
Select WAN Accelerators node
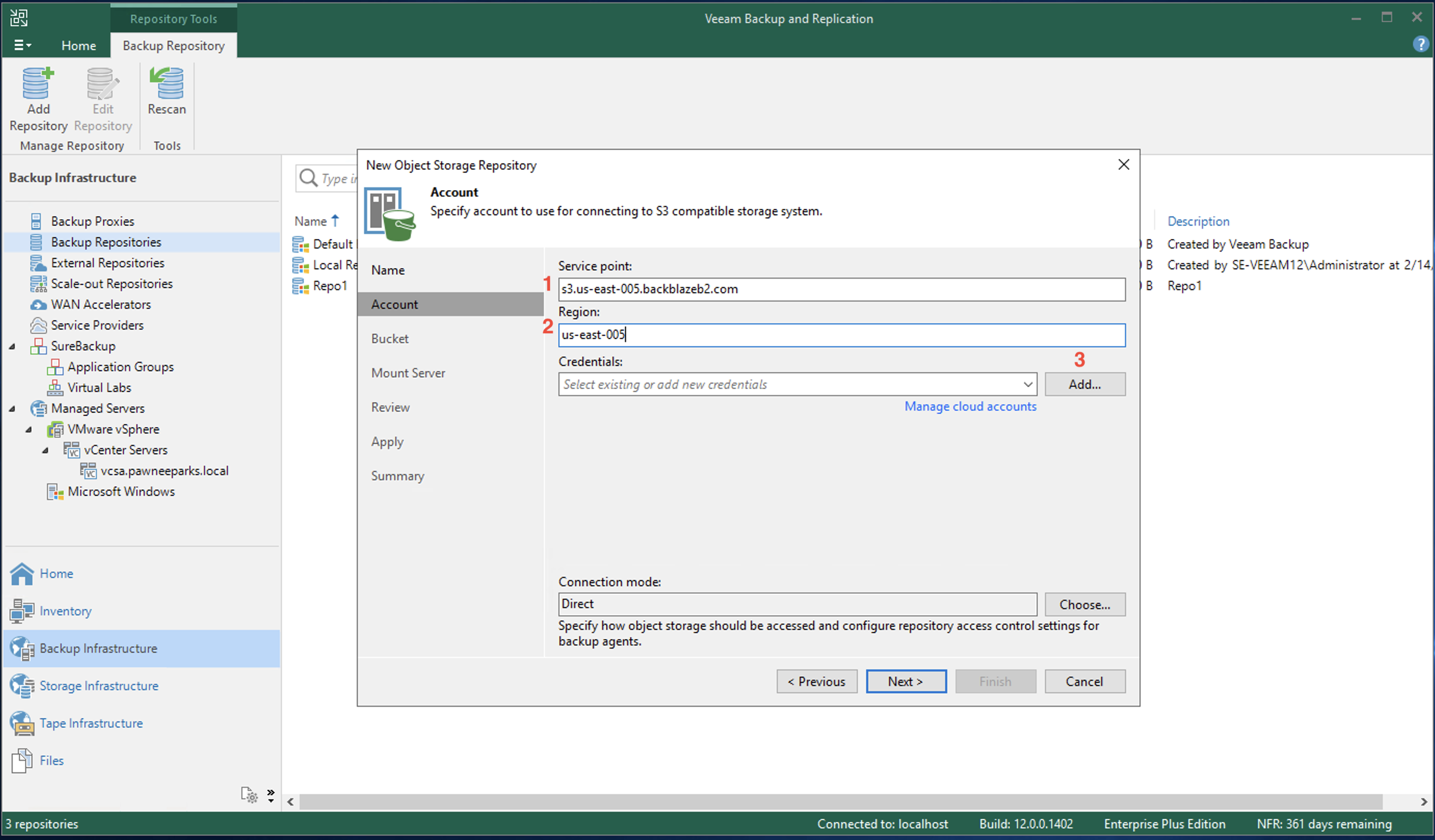coord(101,304)
